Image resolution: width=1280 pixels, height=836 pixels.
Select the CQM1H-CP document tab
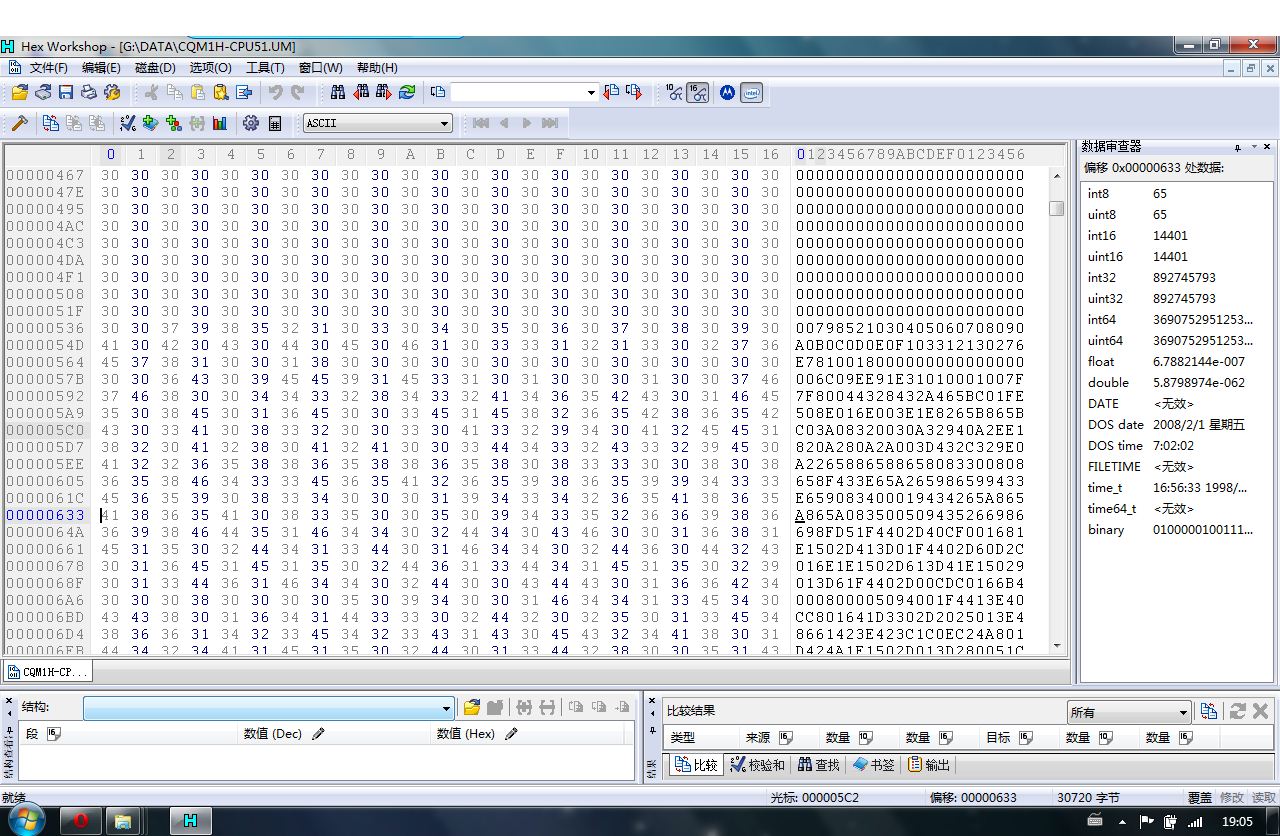coord(48,672)
